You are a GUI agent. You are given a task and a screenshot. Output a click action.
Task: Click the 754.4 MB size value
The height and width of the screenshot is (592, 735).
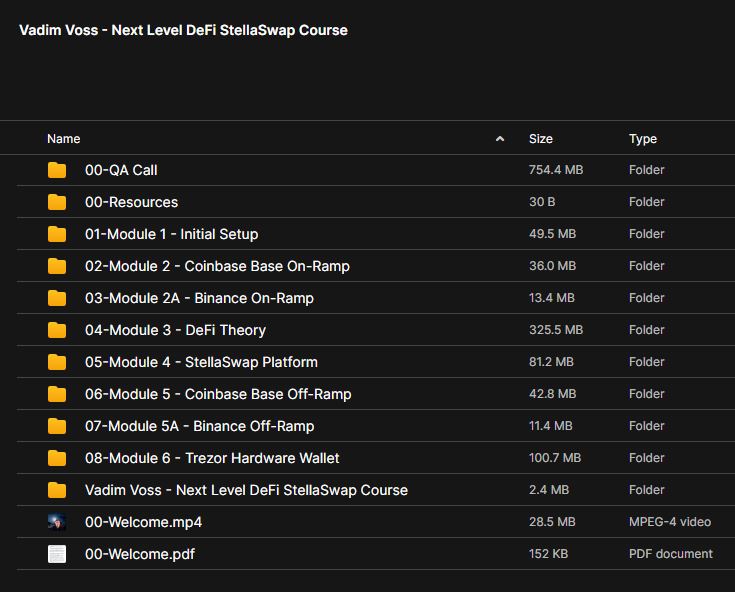tap(556, 170)
